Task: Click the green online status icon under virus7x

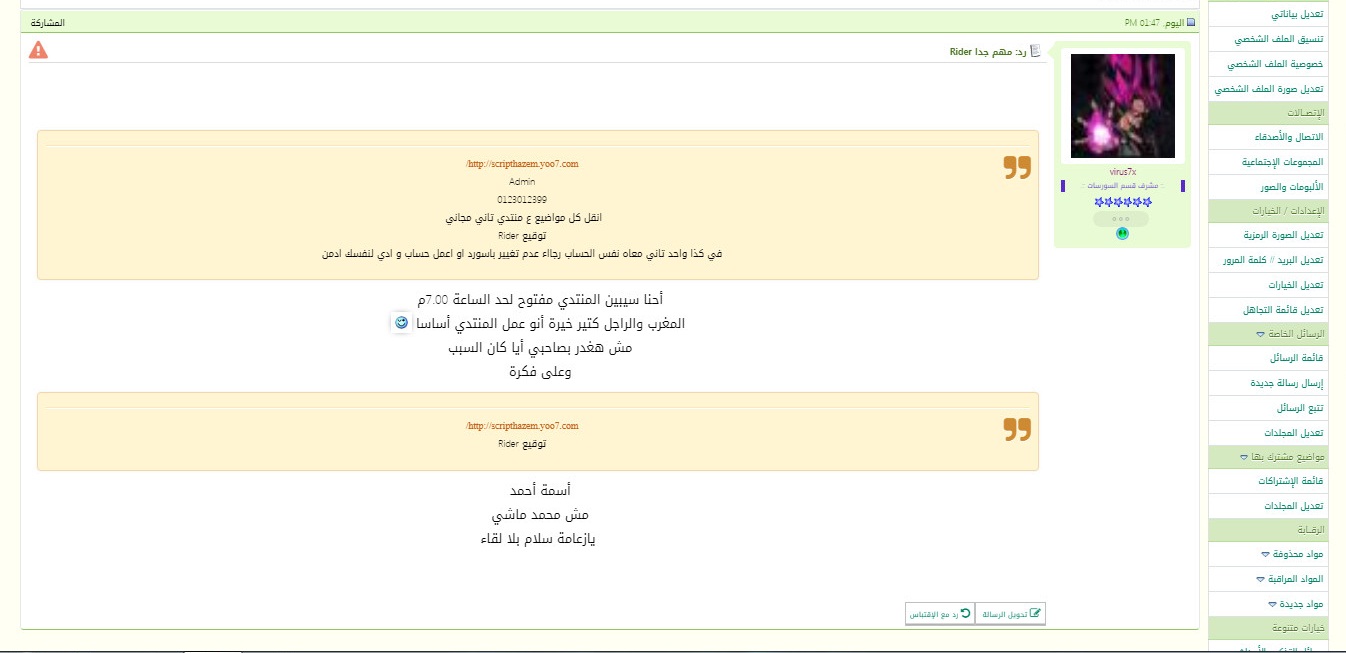Action: (1122, 234)
